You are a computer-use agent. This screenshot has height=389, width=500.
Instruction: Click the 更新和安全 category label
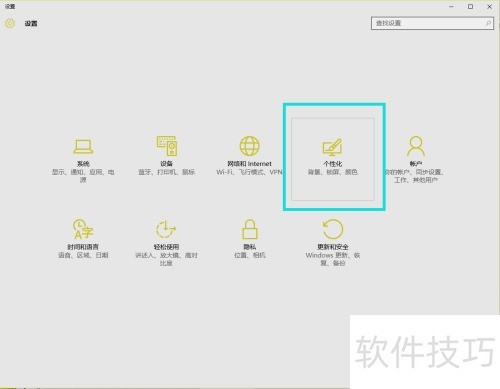click(333, 247)
